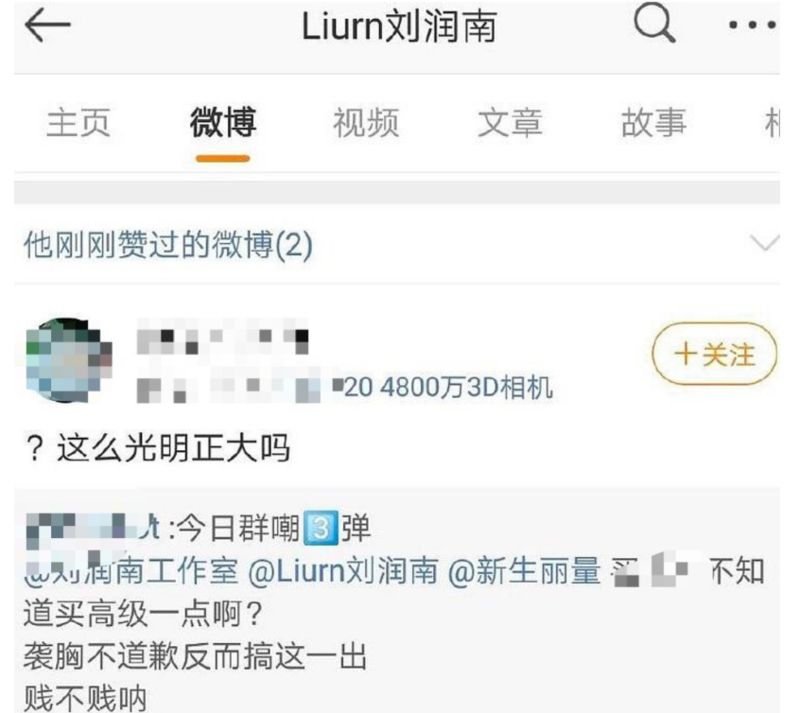Select the 微博 tab
Viewport: 800px width, 713px height.
(x=223, y=123)
